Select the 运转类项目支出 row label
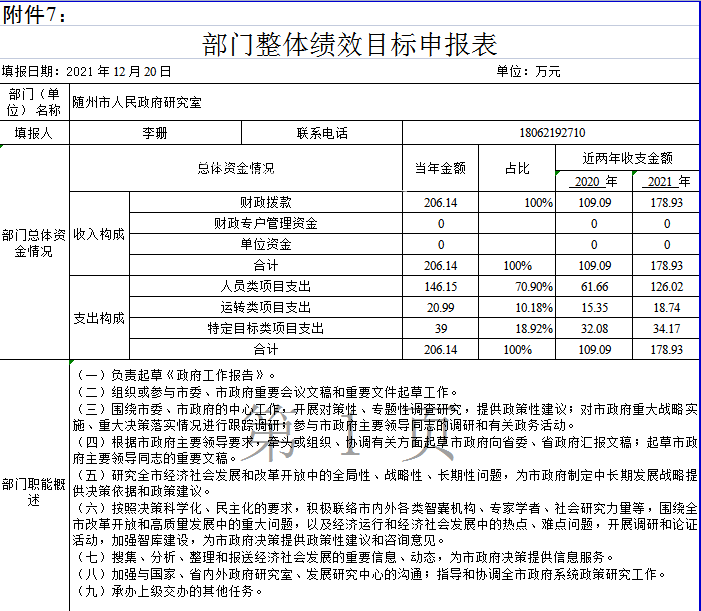Screen dimensions: 701x611 [266, 307]
